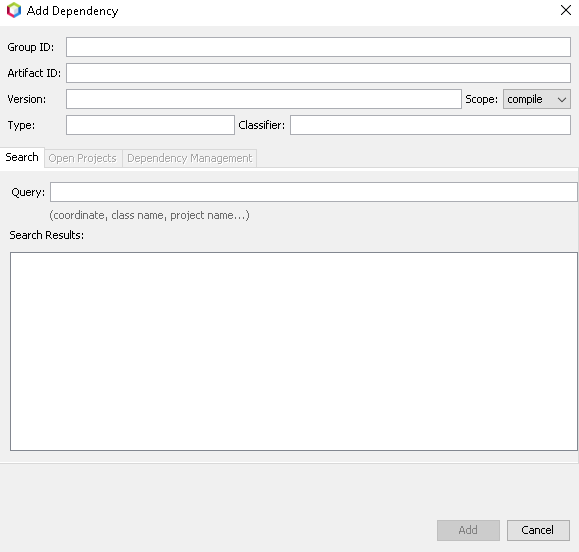Screen dimensions: 579x552
Task: Close the Add Dependency dialog
Action: coord(566,10)
